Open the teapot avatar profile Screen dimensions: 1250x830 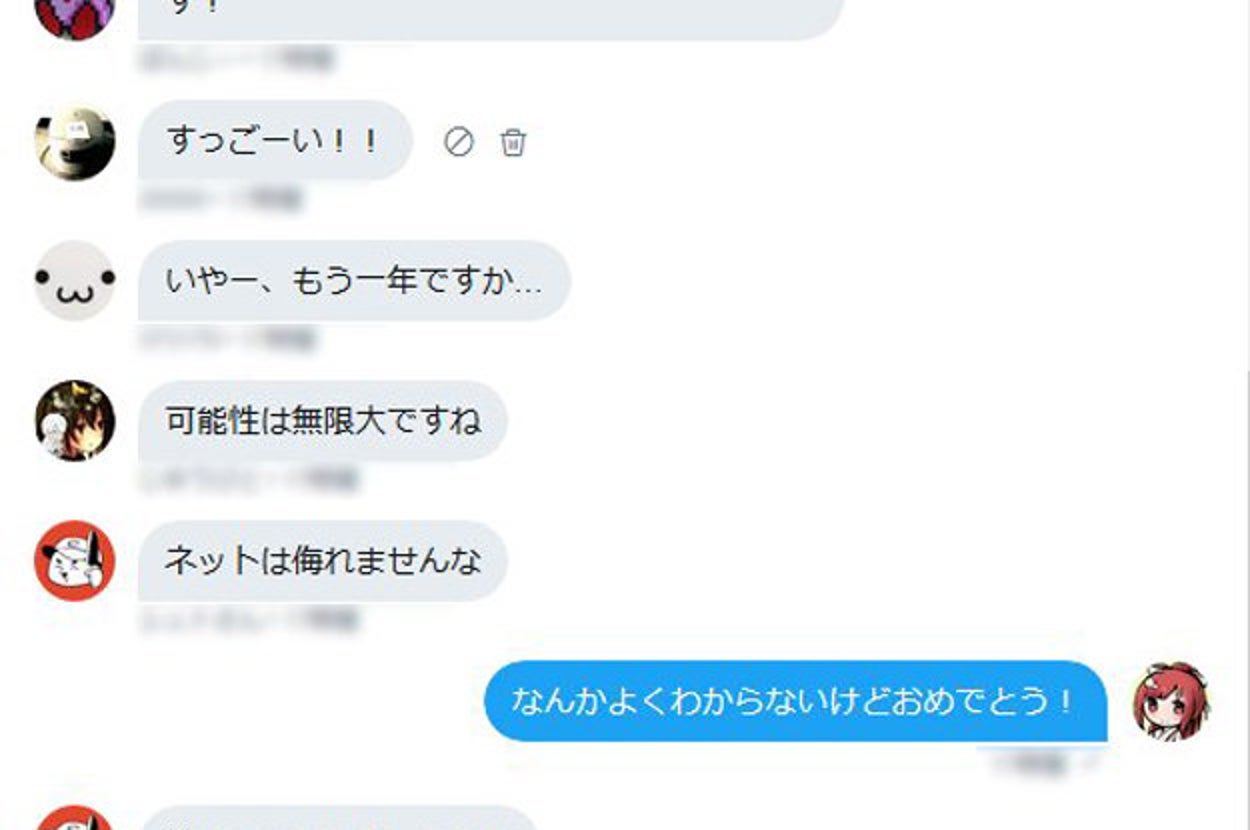(x=75, y=141)
